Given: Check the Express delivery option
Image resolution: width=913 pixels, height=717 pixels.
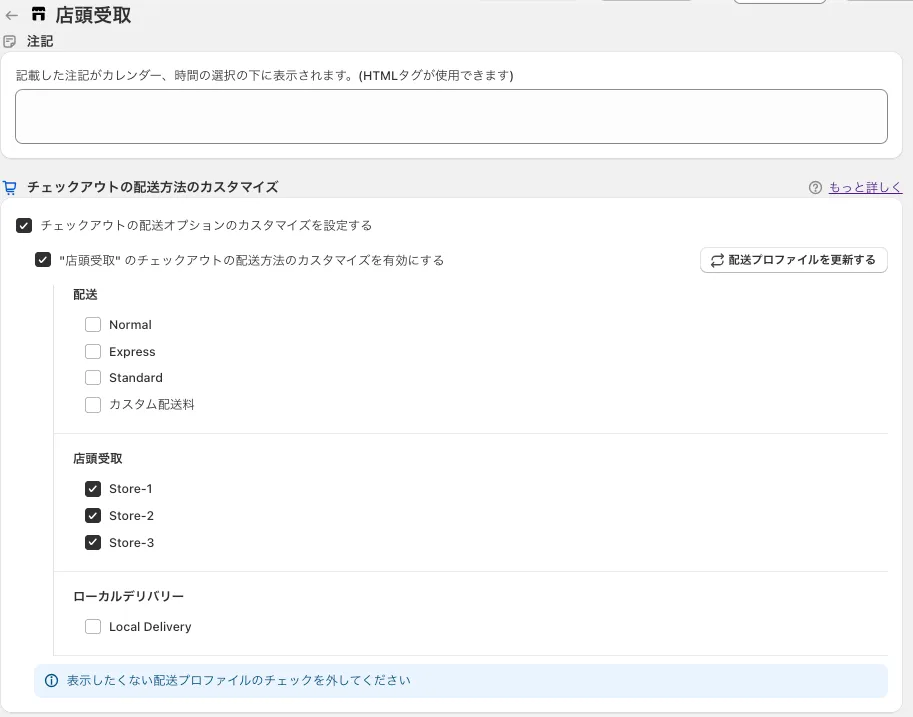Looking at the screenshot, I should (x=93, y=352).
